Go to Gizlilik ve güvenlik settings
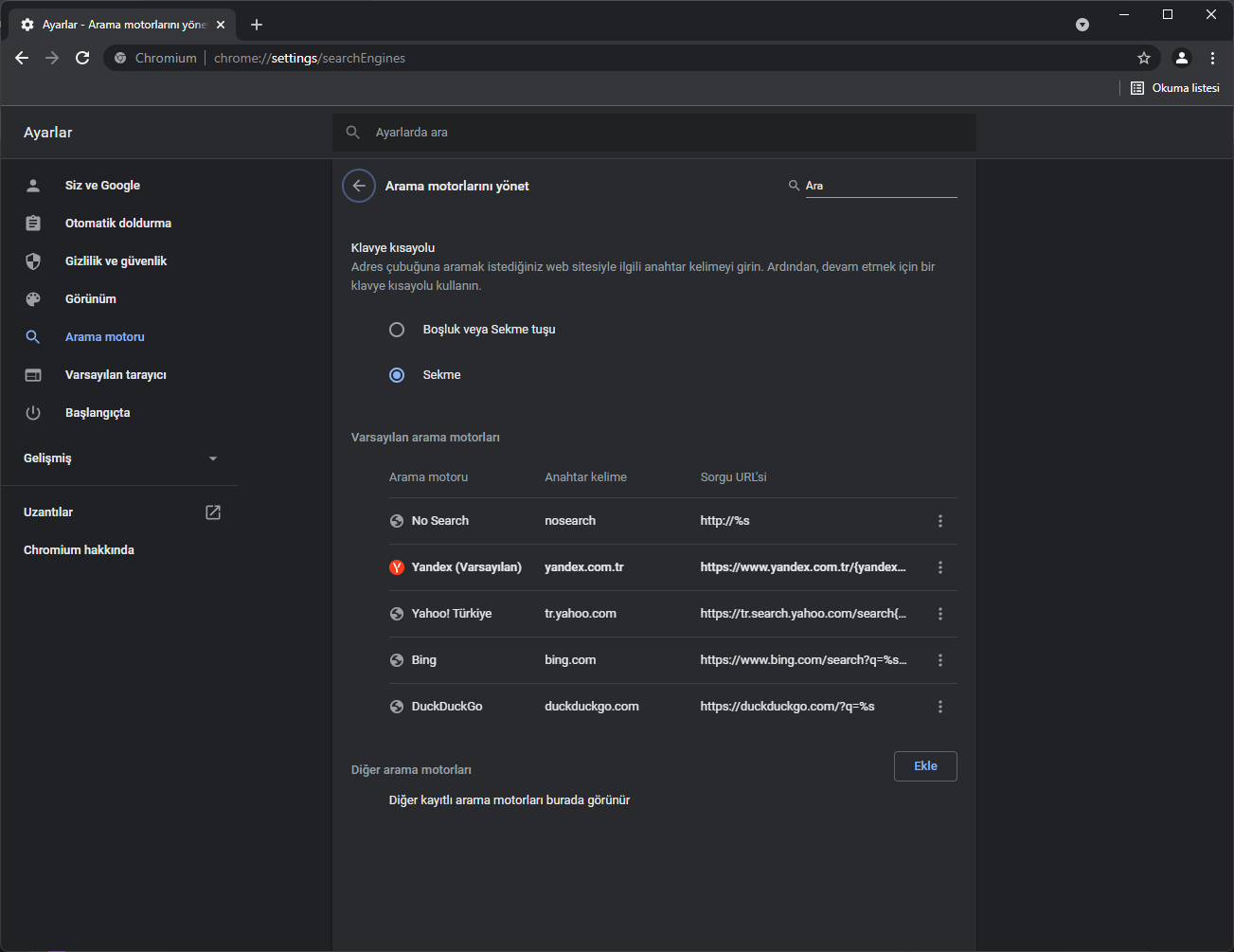1234x952 pixels. (x=116, y=261)
